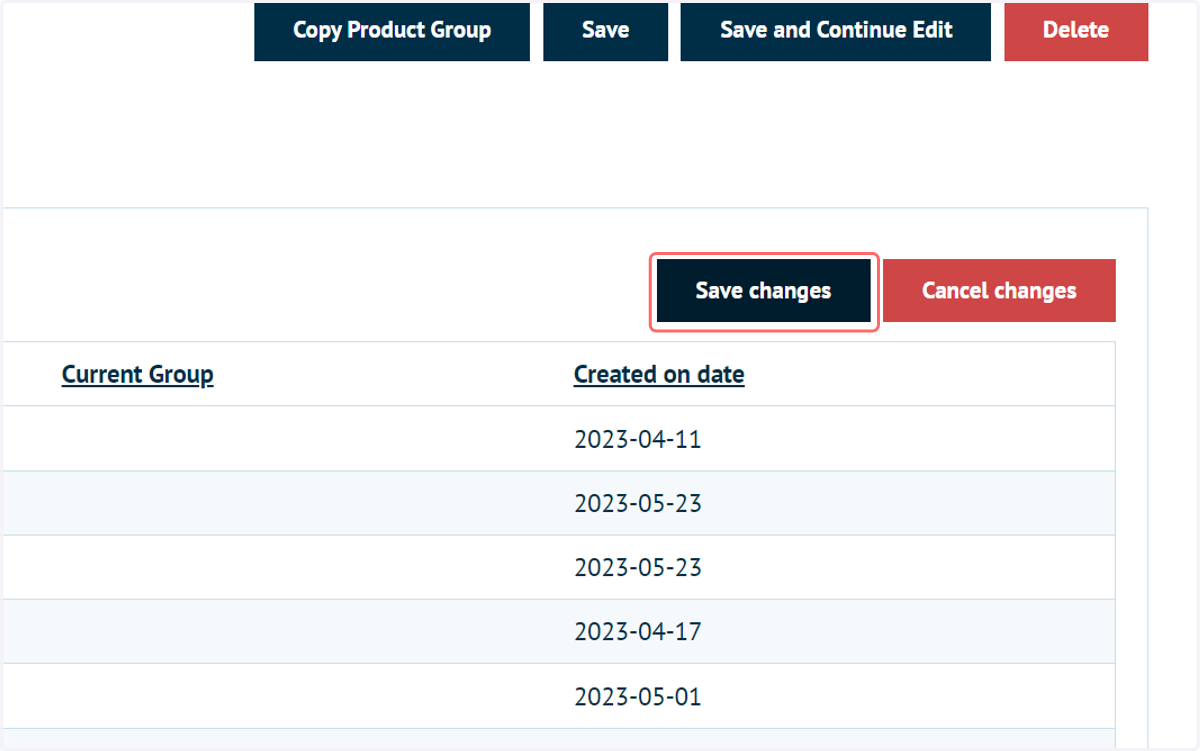Select the date cell 2023-04-17
Image resolution: width=1200 pixels, height=751 pixels.
(638, 632)
